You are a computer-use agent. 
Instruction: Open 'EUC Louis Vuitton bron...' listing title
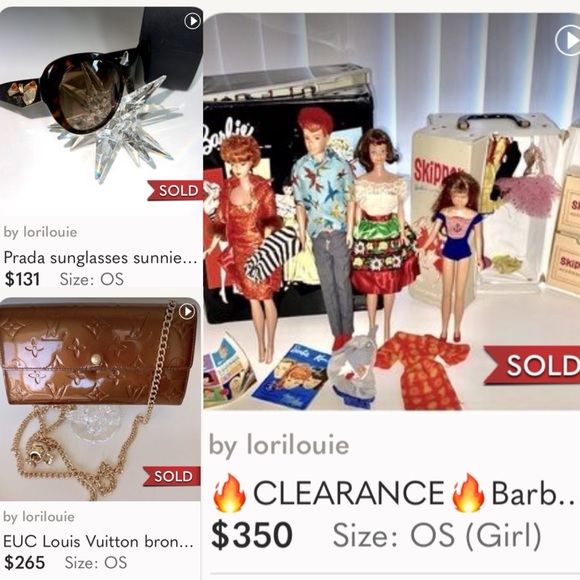click(x=98, y=542)
